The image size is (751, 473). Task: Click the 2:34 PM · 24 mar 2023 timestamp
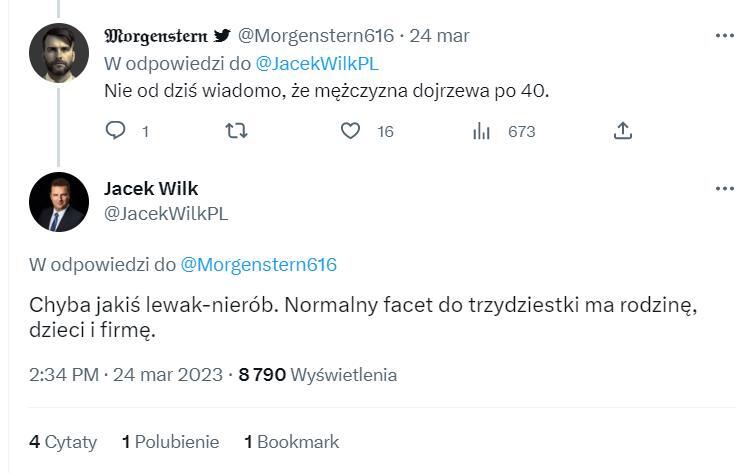[x=127, y=375]
